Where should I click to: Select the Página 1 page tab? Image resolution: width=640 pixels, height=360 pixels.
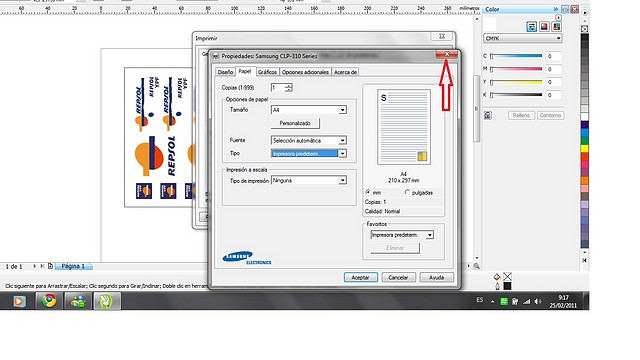coord(73,266)
